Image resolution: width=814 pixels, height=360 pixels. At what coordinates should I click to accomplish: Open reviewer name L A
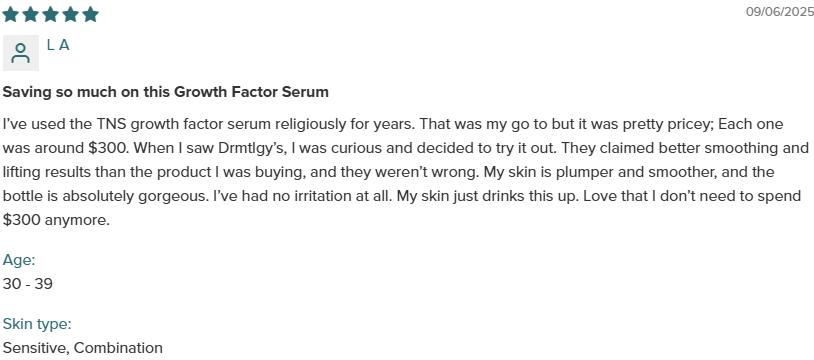pyautogui.click(x=58, y=45)
